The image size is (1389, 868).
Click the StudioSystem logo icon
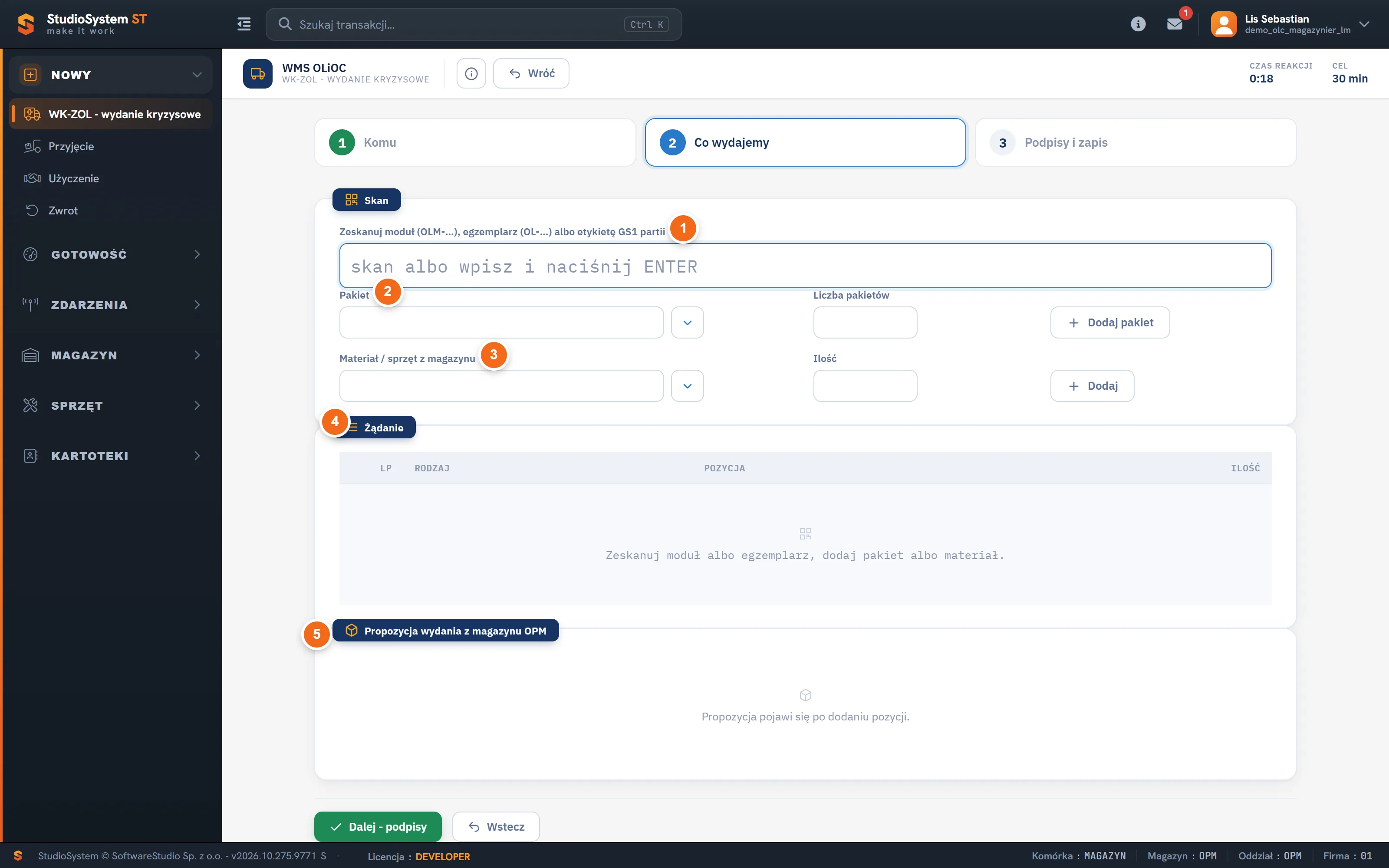(x=26, y=24)
